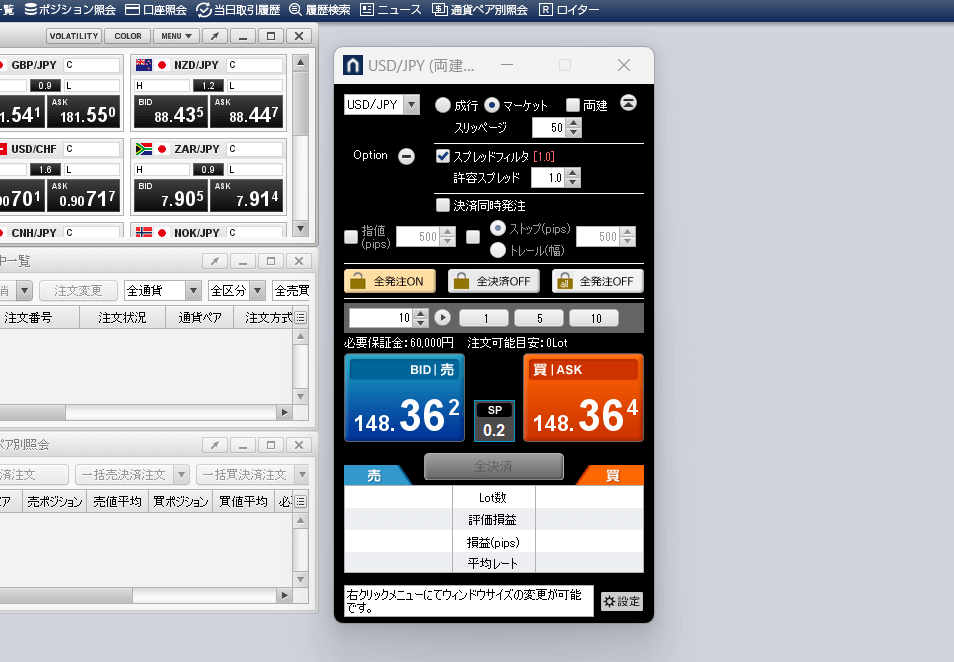Click the blue BID 売 sell price button
The height and width of the screenshot is (662, 954).
click(x=404, y=398)
